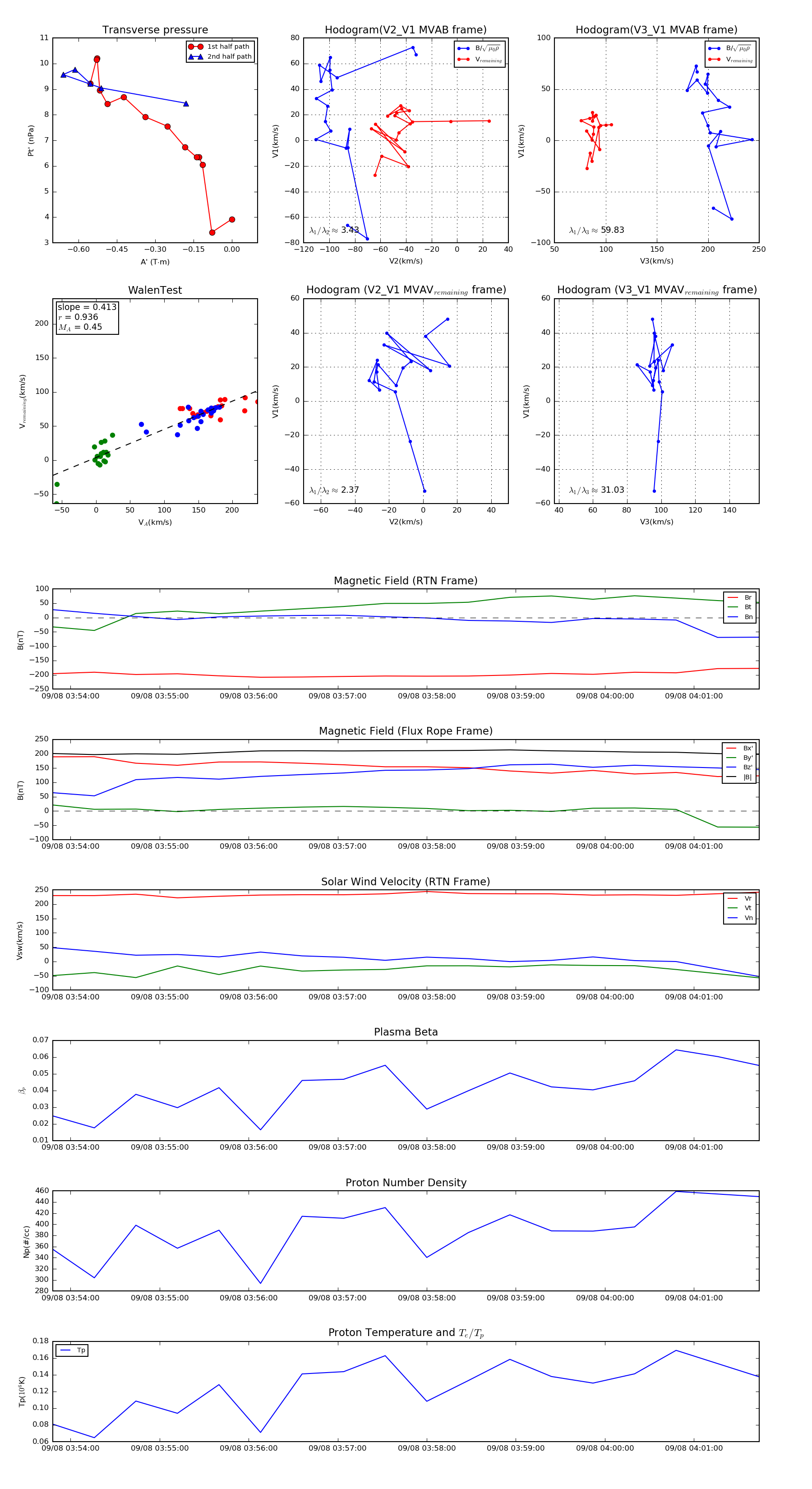Screen dimensions: 812x1489
Task: Select the "Hodogram(V2_V1 MVAB frame)" title
Action: [406, 30]
